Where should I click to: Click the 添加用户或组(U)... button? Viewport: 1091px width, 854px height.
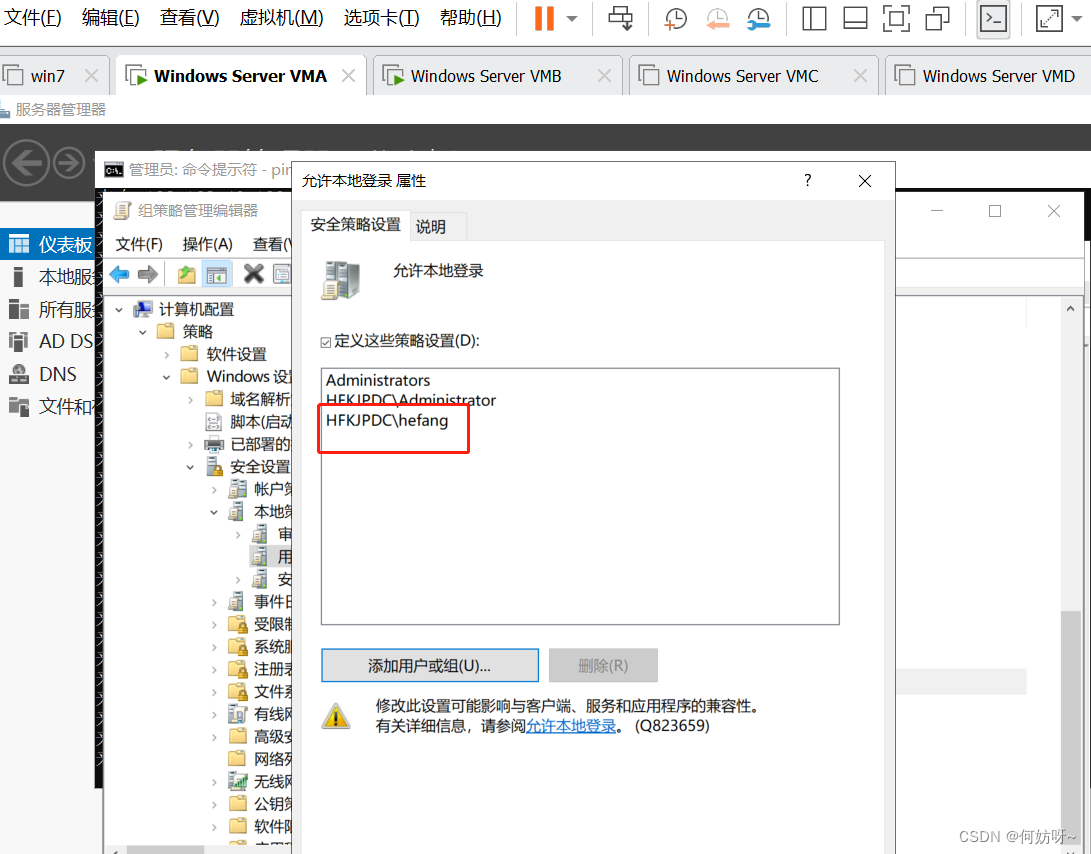(x=429, y=665)
